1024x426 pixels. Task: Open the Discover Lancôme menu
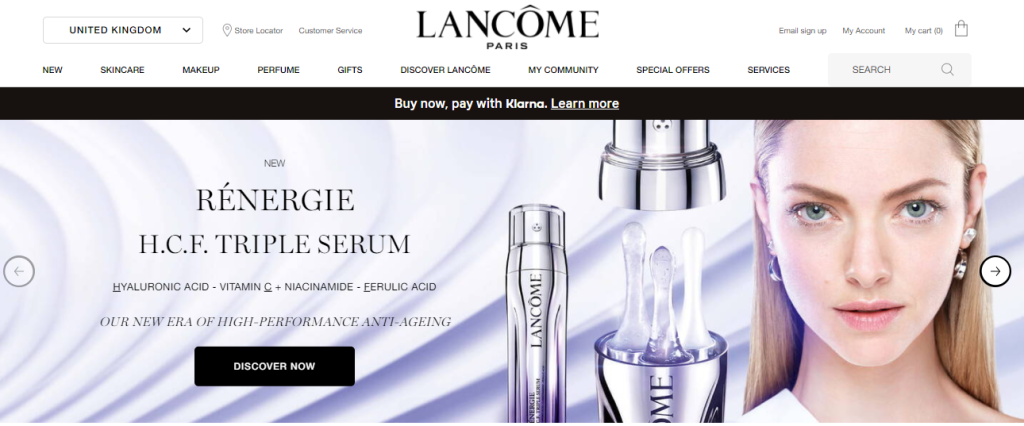pos(445,70)
